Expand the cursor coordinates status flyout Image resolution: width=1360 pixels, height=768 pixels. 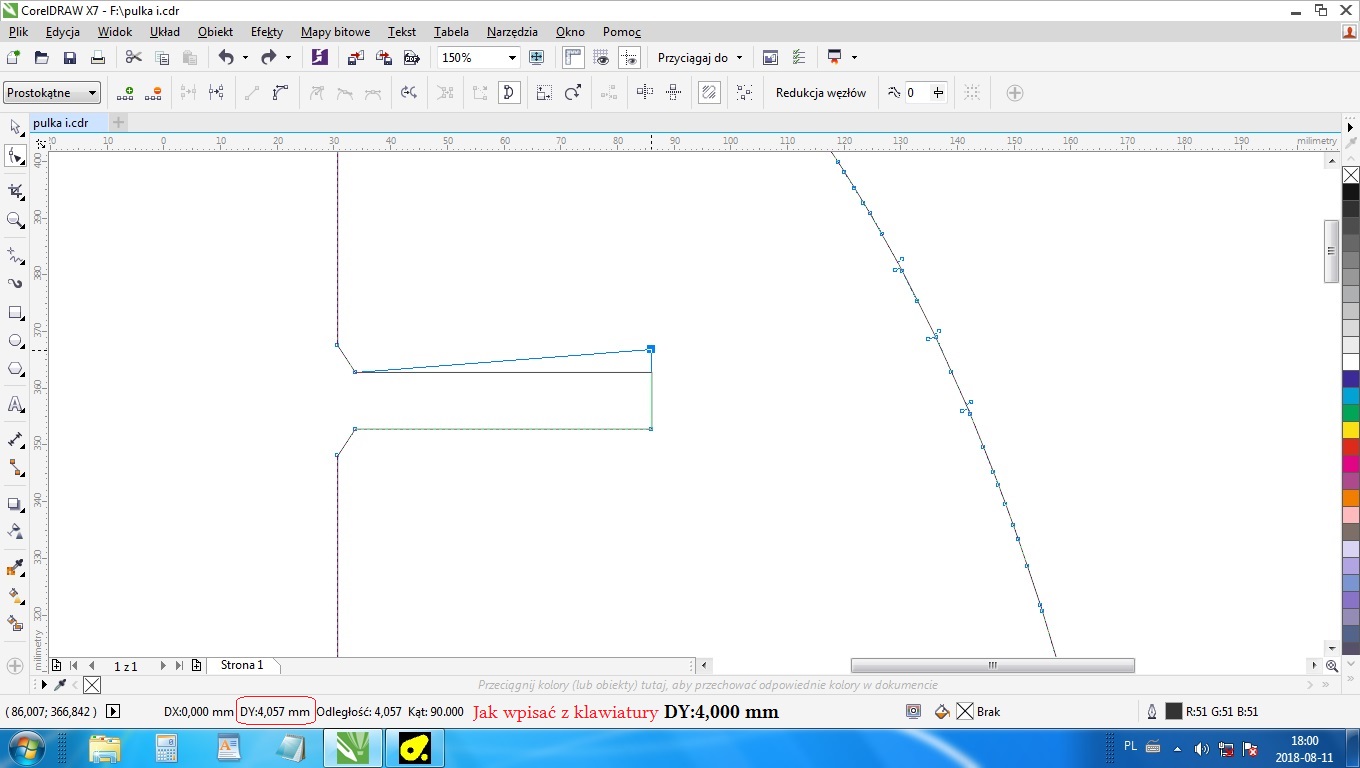[x=113, y=712]
